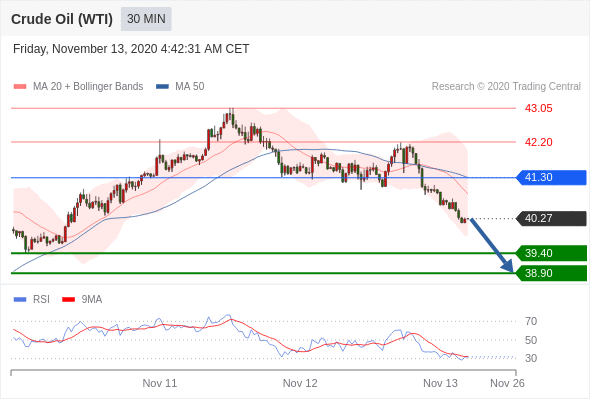Viewport: 590px width, 400px height.
Task: Click the Nov 13 date marker
Action: pos(440,383)
